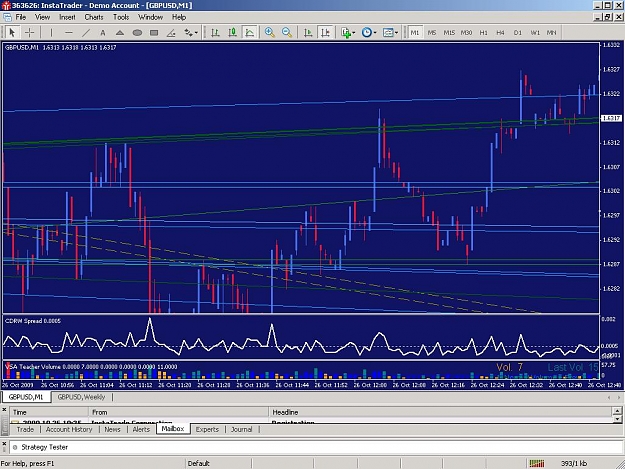Screen dimensions: 625x469
Task: Open the Charts menu
Action: tap(94, 17)
